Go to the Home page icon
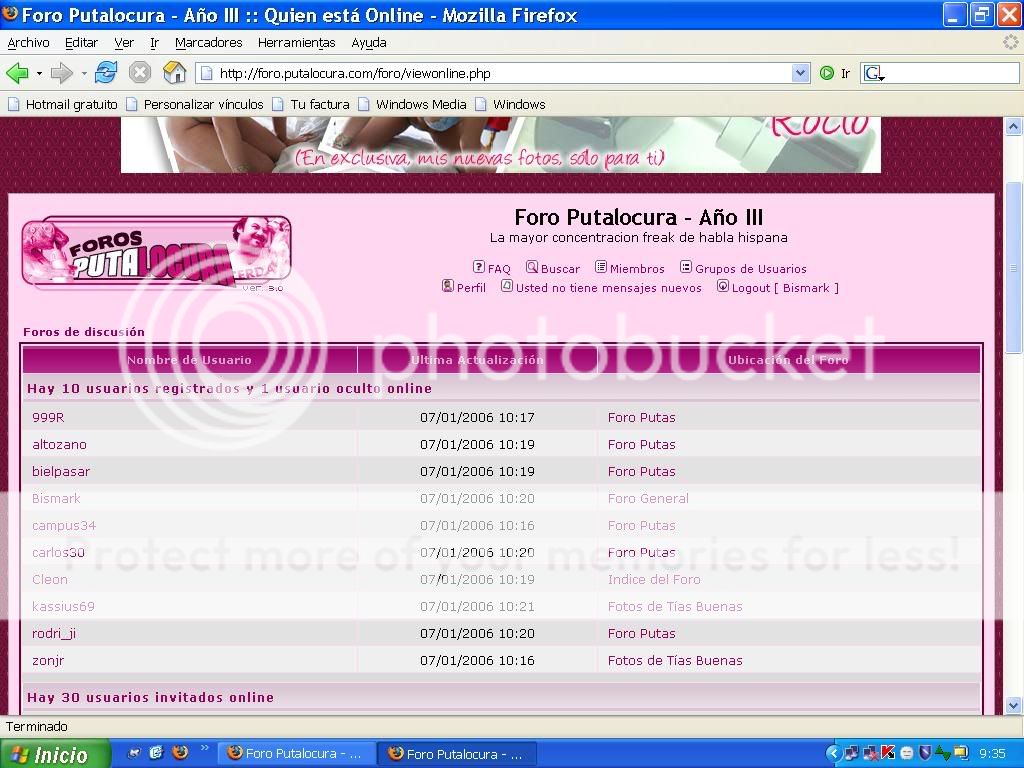 pos(174,73)
